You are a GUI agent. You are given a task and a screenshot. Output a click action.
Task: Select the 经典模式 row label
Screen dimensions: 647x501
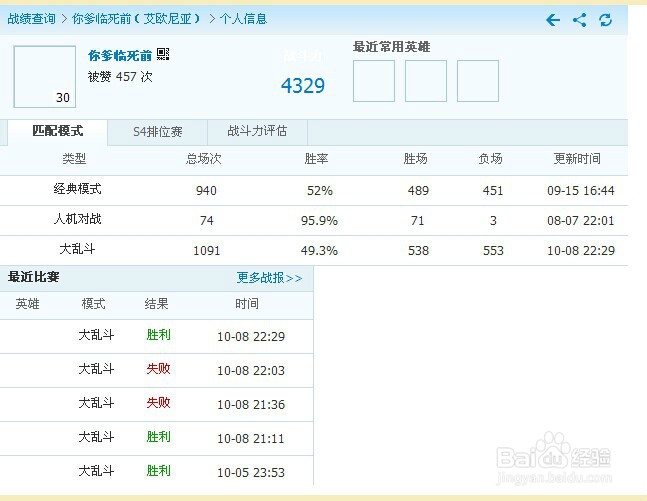coord(78,189)
